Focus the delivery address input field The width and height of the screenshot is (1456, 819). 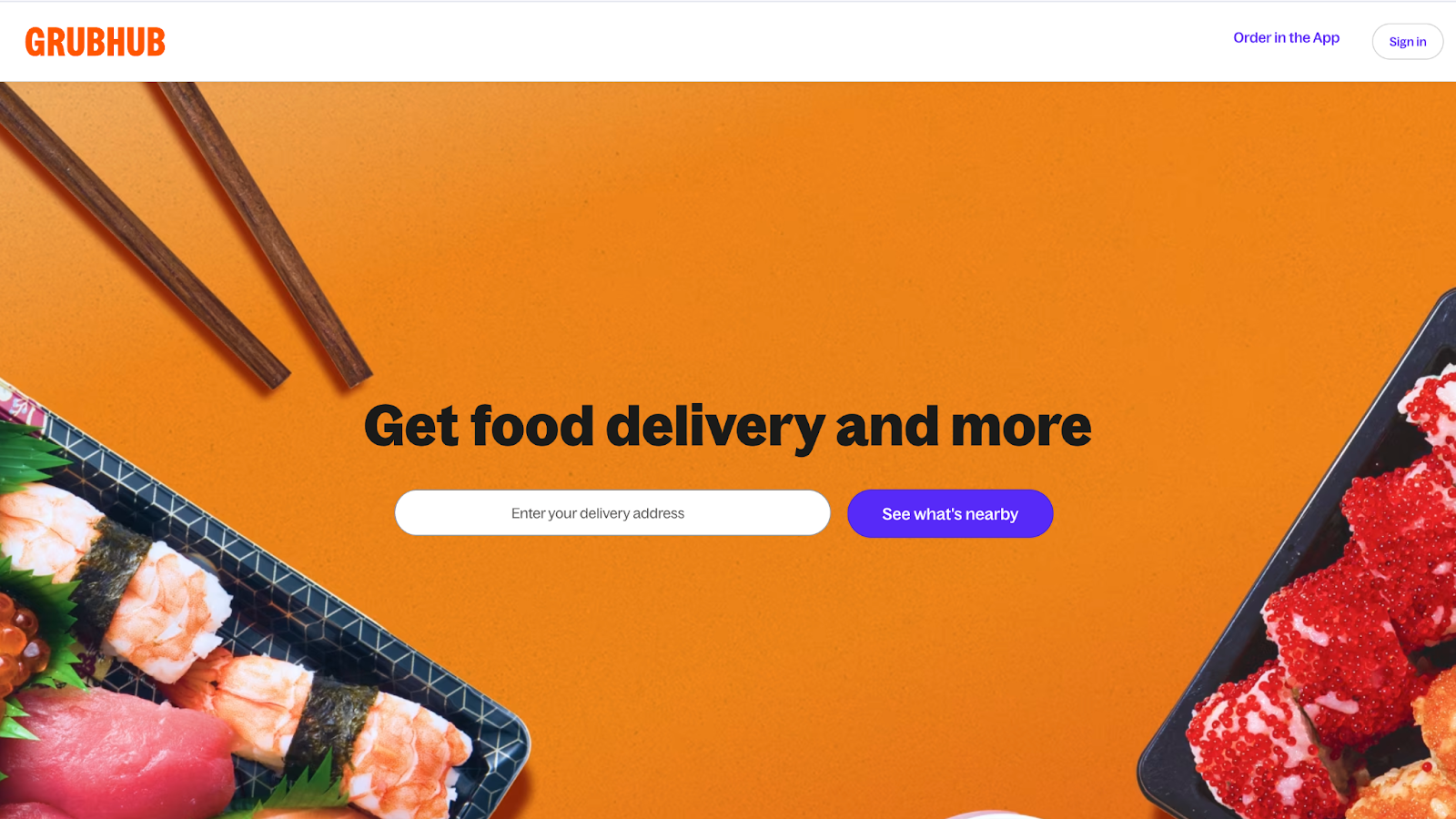pos(612,513)
